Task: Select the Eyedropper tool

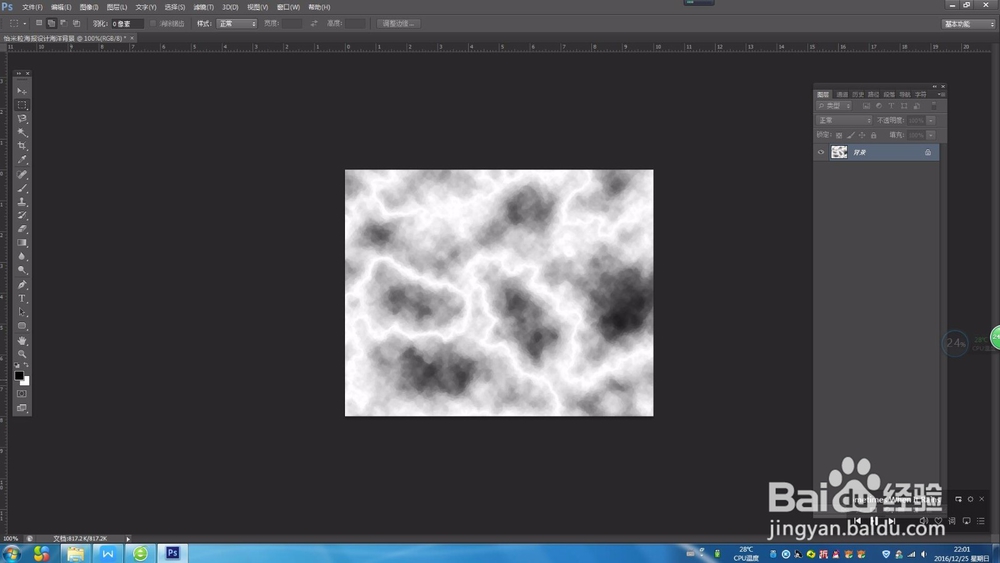Action: click(x=22, y=160)
